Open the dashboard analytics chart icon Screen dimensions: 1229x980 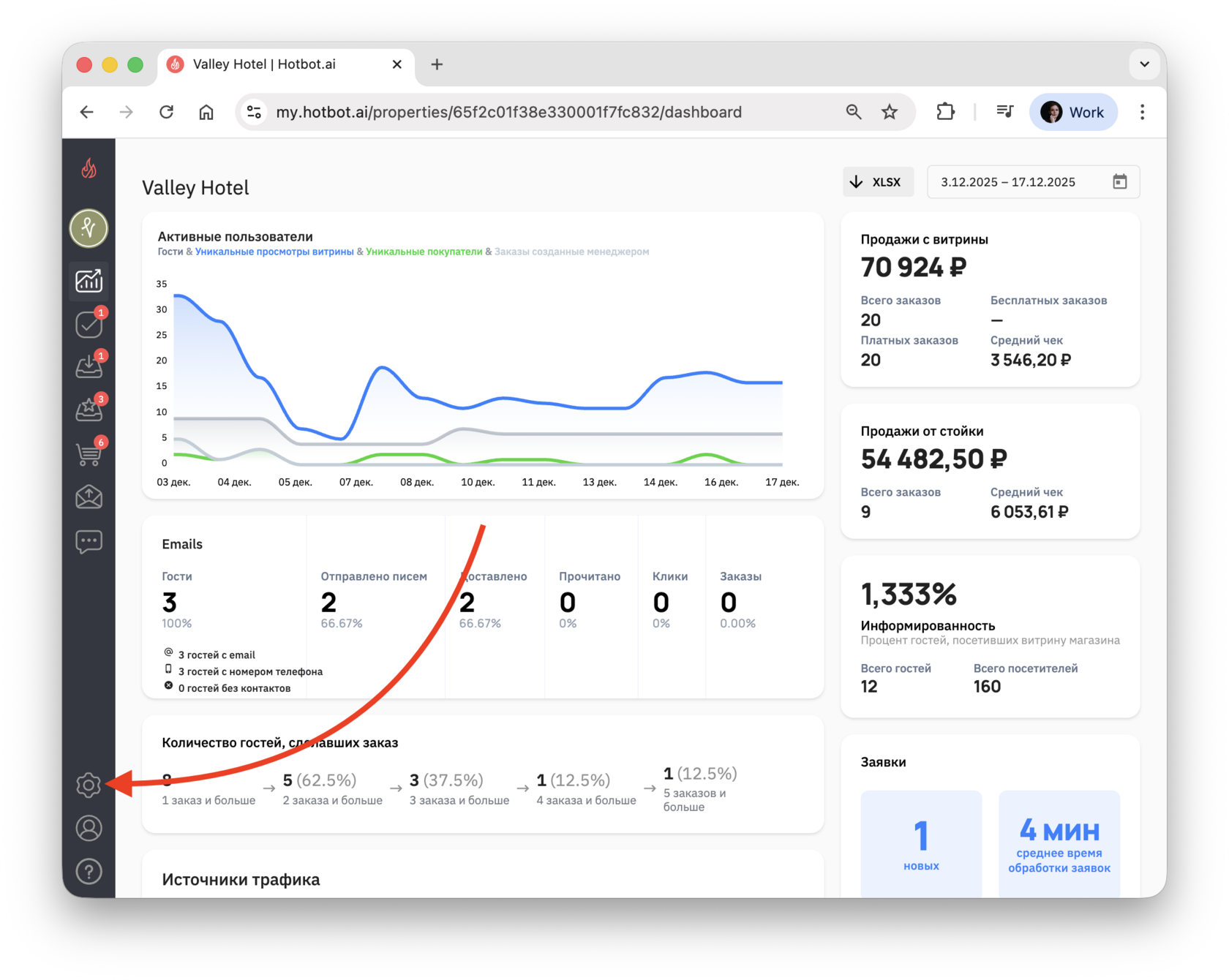point(89,280)
